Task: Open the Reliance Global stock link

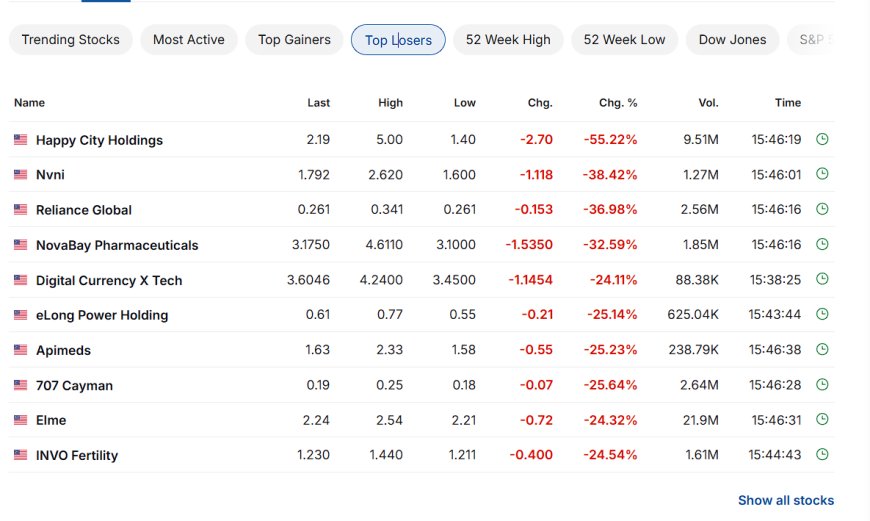Action: tap(84, 210)
